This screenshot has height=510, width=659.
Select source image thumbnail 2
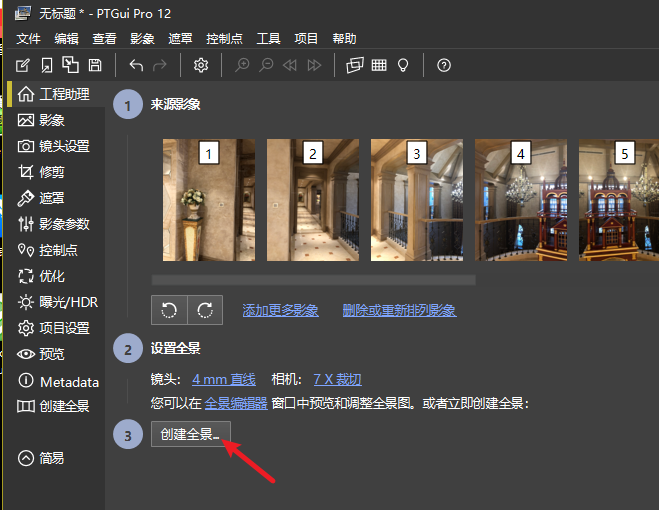[x=313, y=200]
